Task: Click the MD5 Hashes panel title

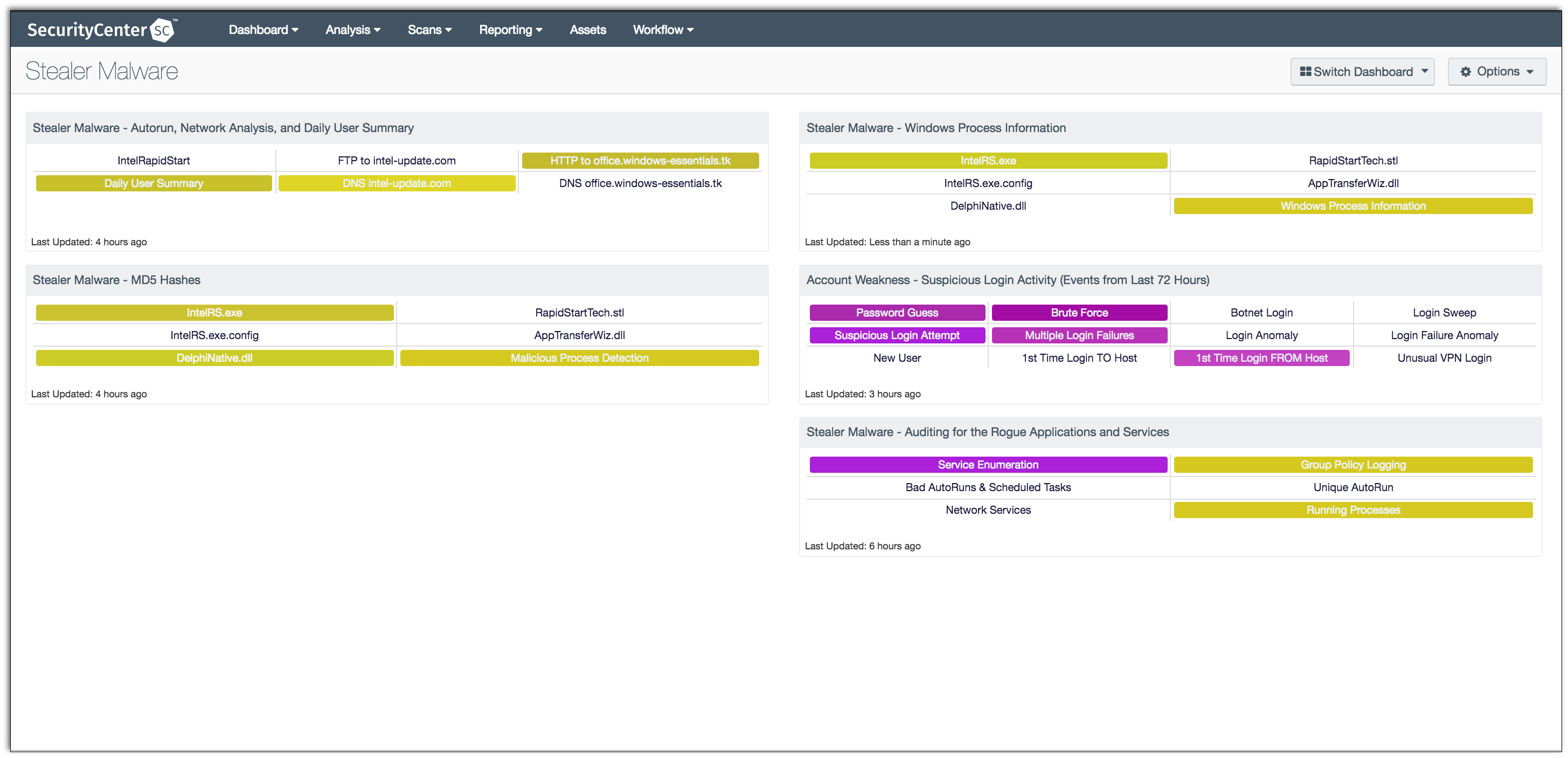Action: (116, 280)
